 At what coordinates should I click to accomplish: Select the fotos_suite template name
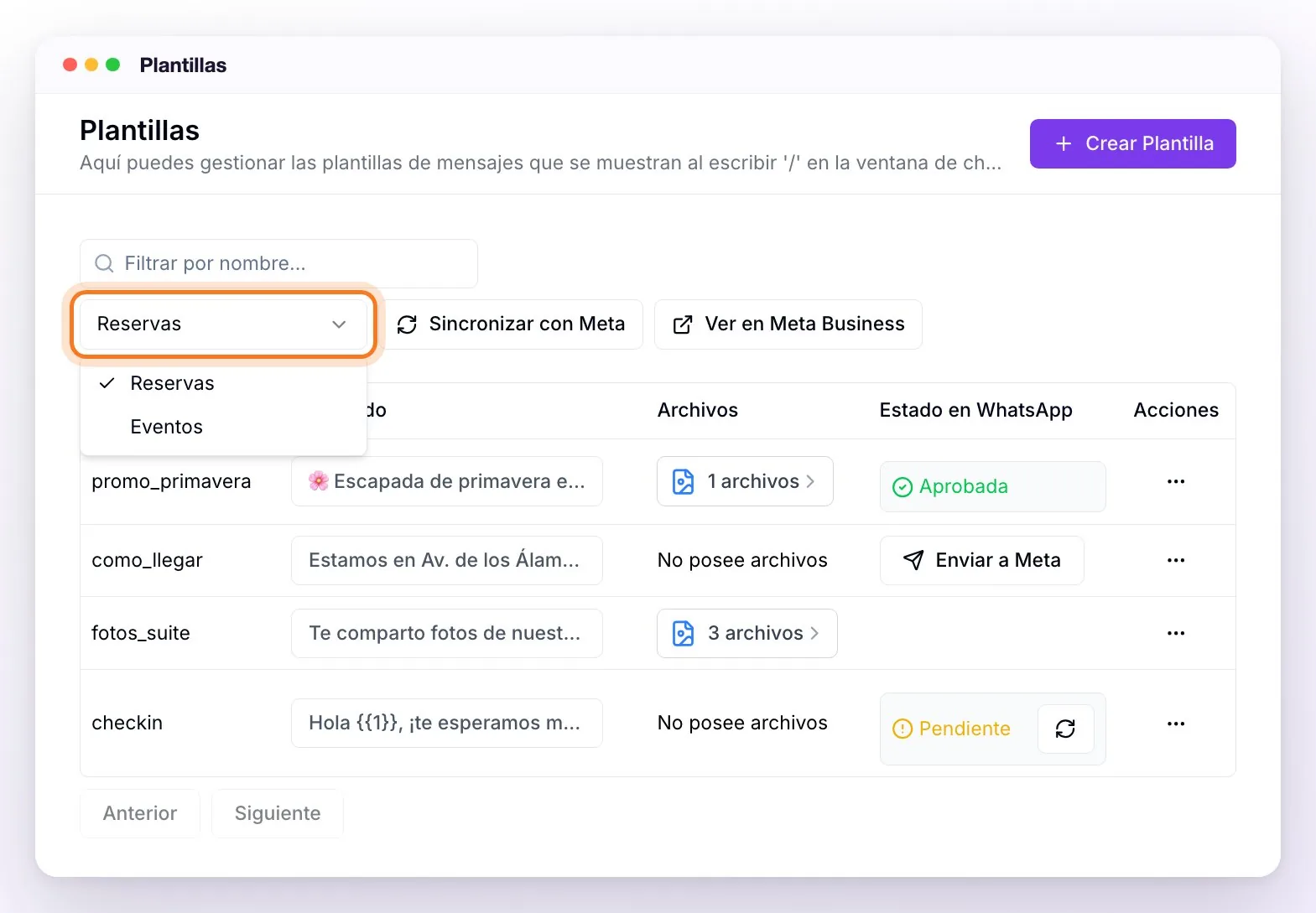click(141, 633)
